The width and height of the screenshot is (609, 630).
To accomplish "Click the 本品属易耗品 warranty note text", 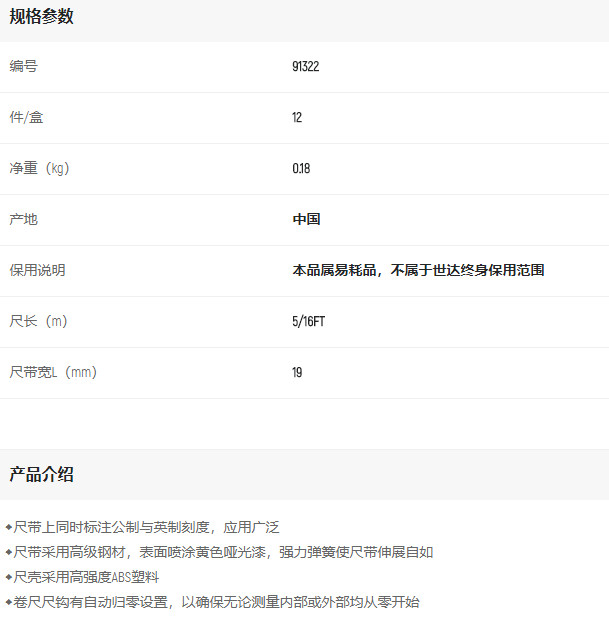I will (x=418, y=270).
